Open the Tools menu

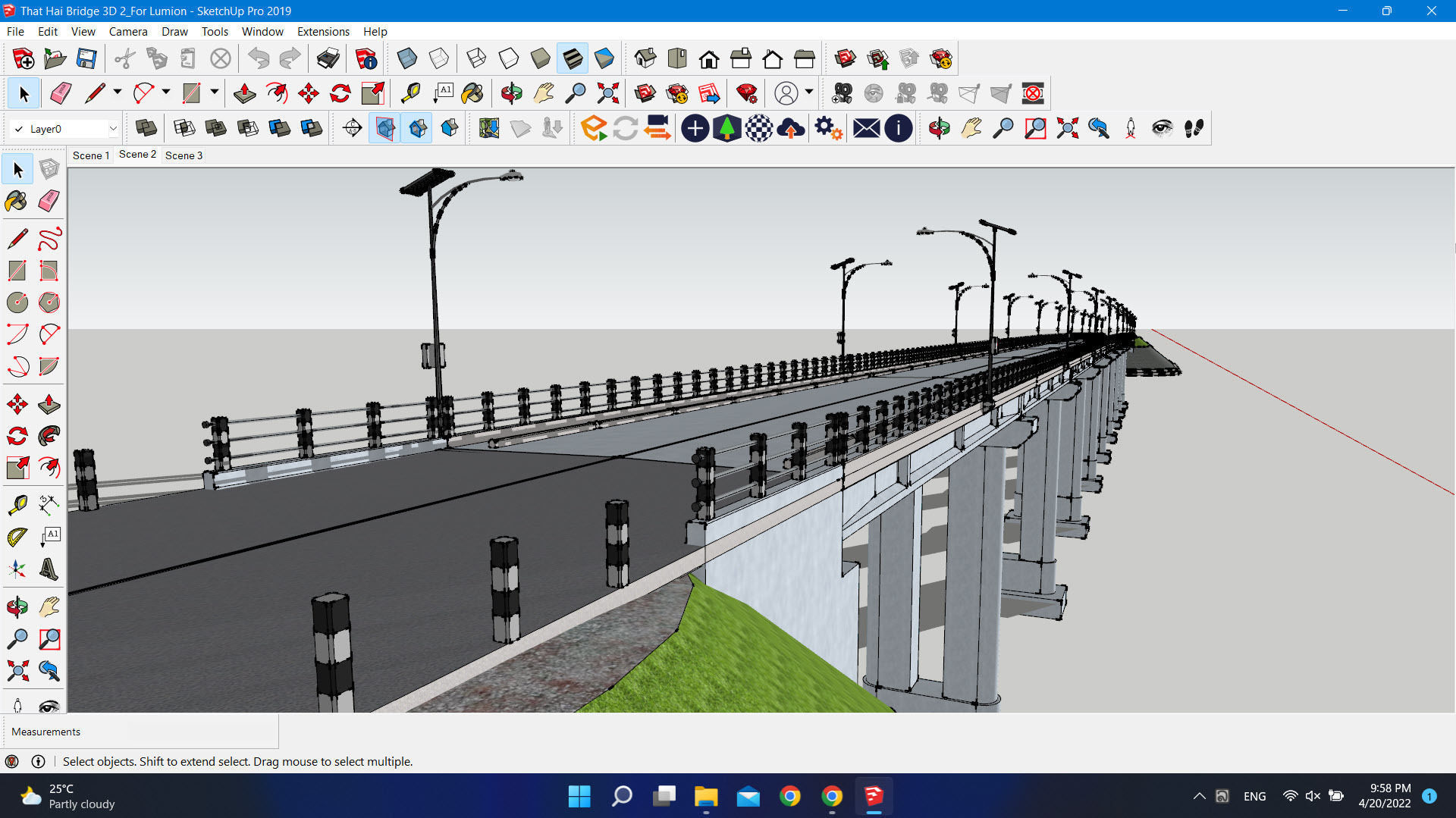(x=215, y=31)
